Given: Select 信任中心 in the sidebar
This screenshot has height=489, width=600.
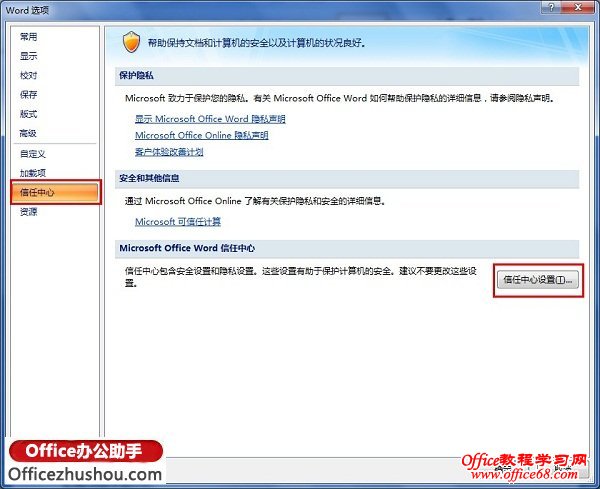Looking at the screenshot, I should (55, 192).
